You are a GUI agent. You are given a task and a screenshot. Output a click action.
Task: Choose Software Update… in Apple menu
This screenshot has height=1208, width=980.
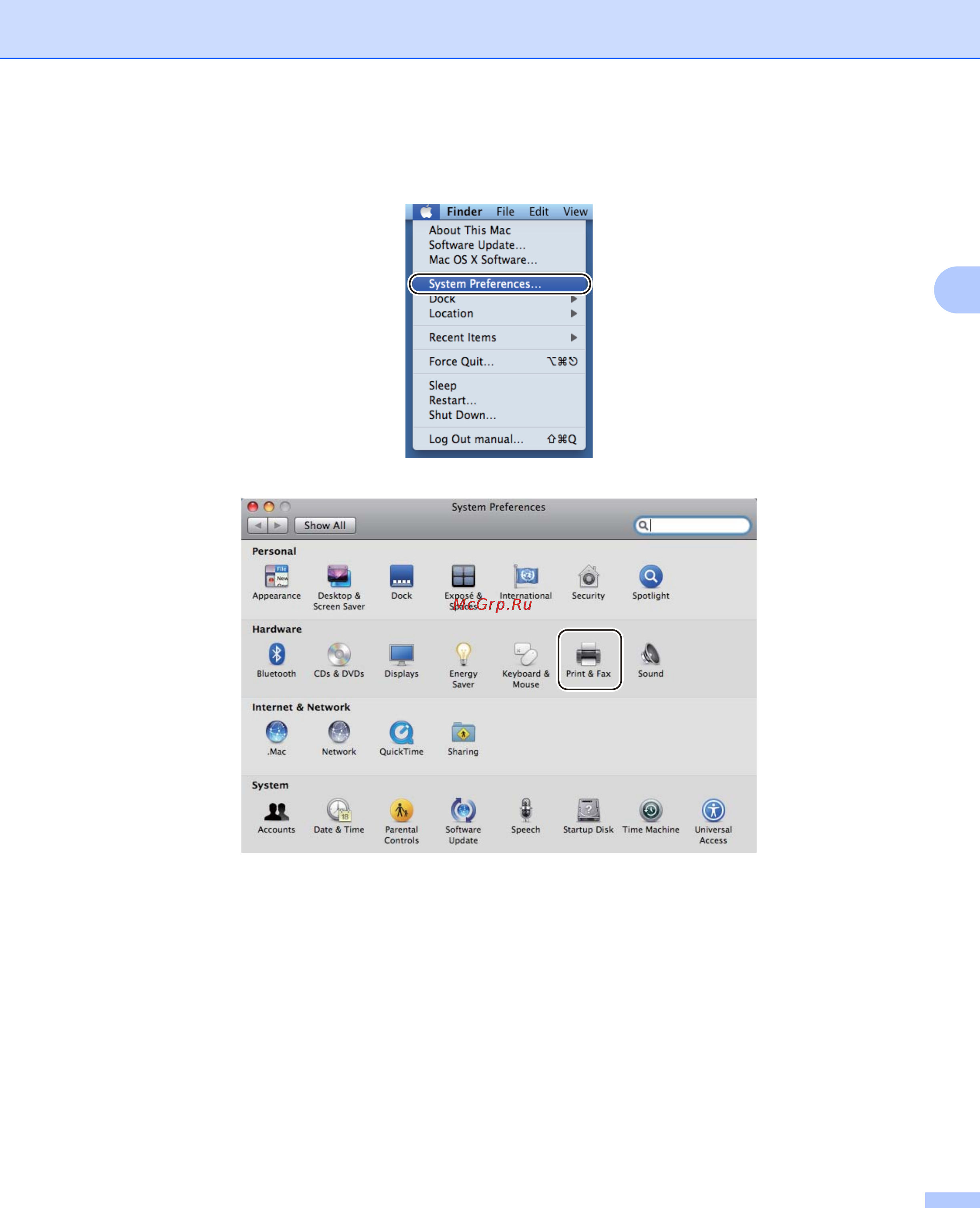click(499, 245)
